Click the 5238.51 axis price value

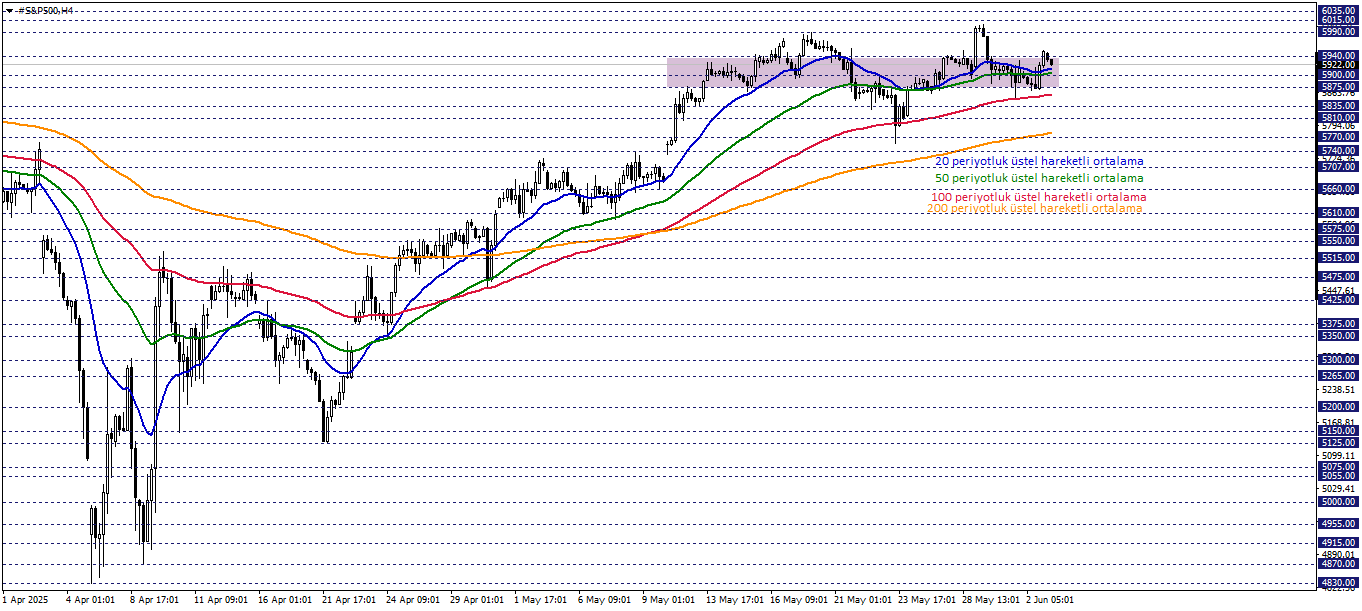point(1338,389)
